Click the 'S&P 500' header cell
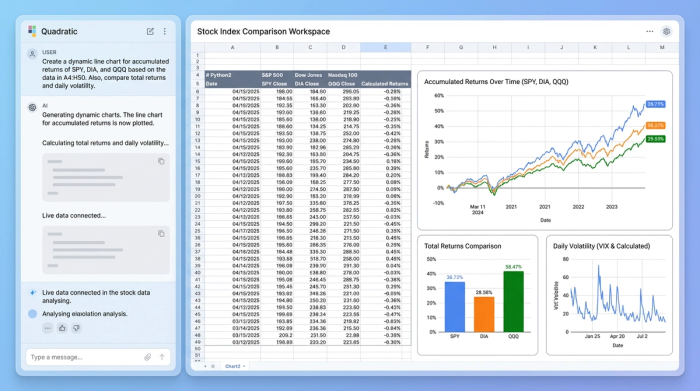Viewport: 700px width, 391px height. tap(277, 75)
